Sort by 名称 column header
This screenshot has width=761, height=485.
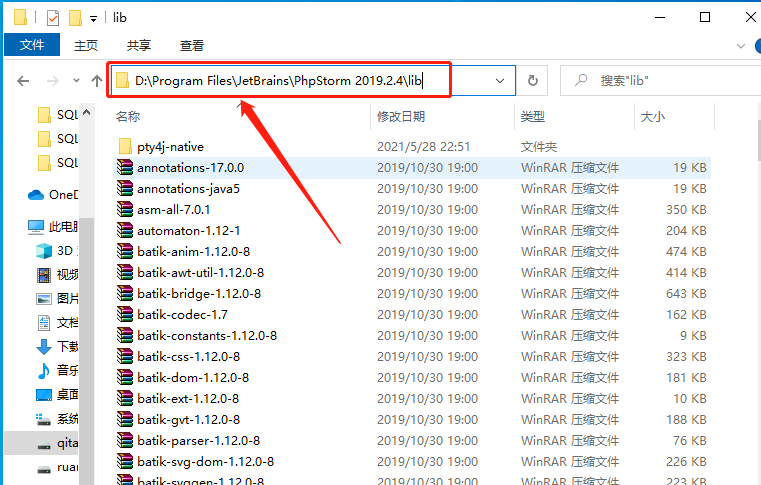(x=128, y=117)
